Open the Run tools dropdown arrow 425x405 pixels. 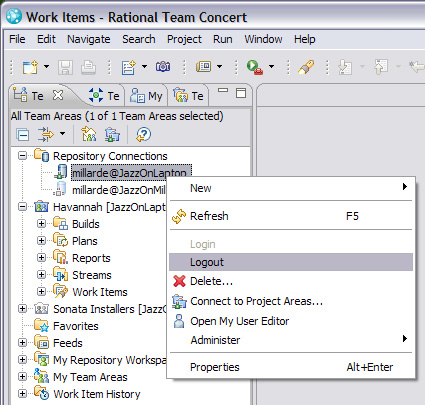click(x=271, y=66)
